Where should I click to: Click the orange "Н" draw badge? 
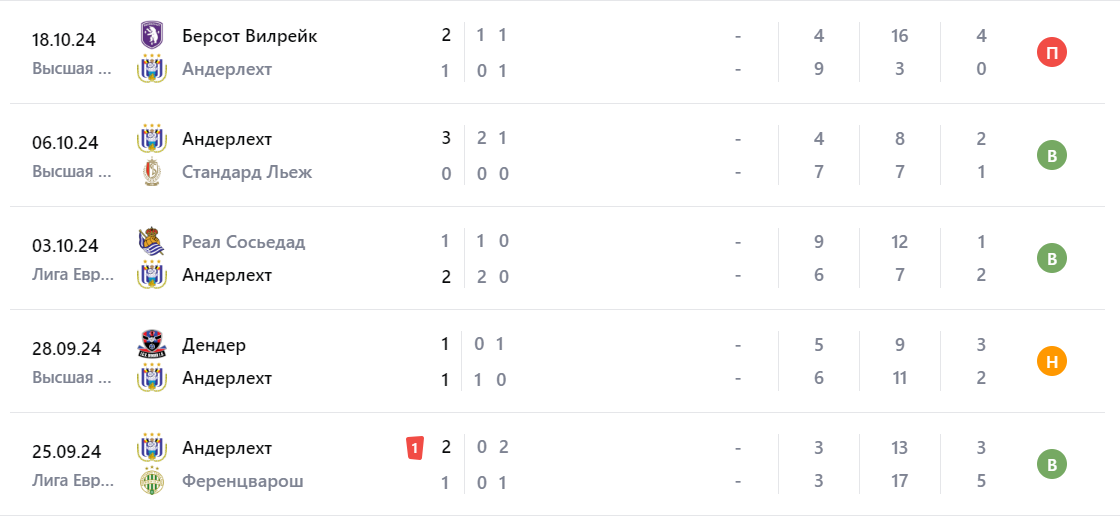pos(1051,361)
